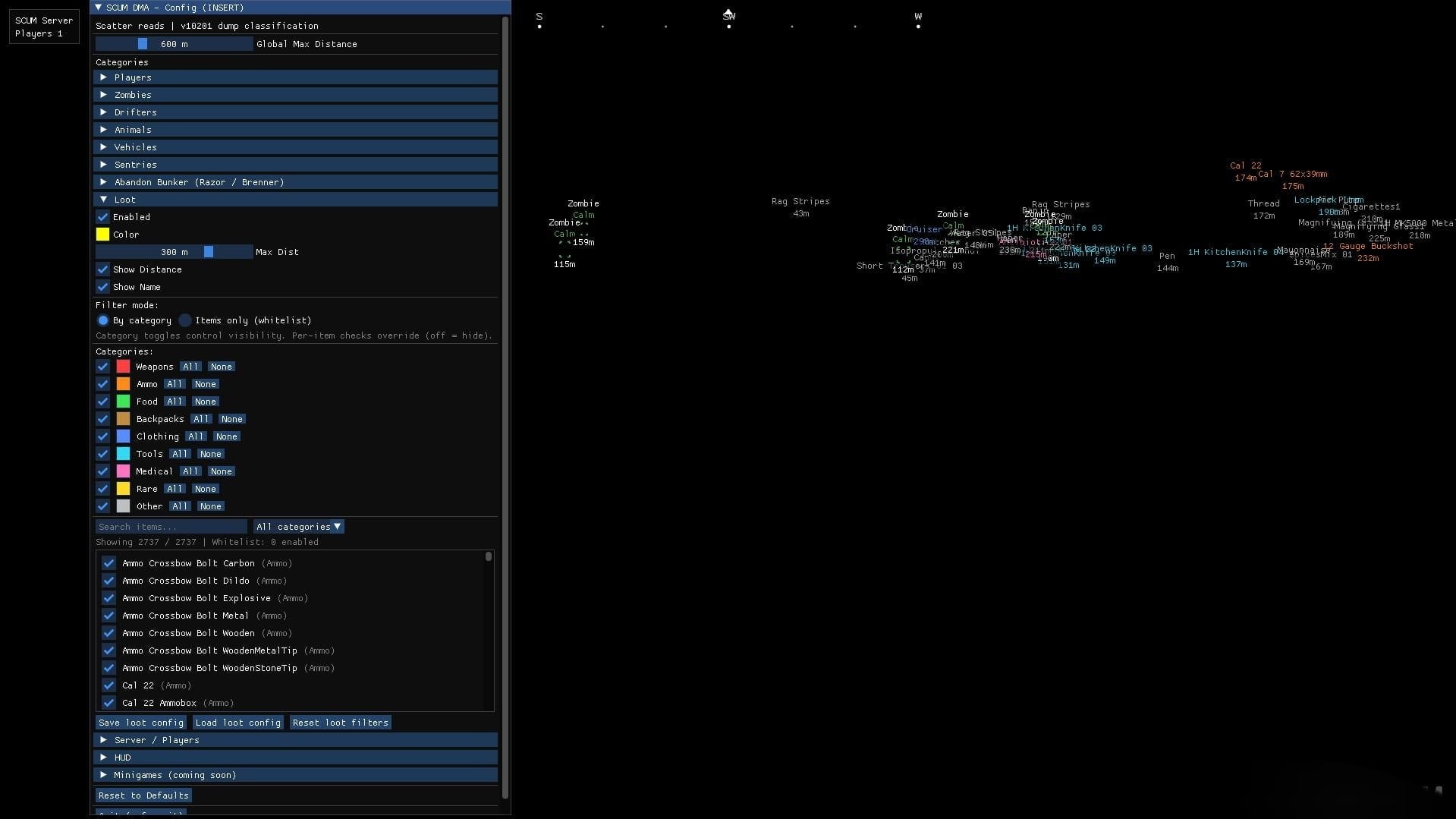Expand the Vehicles category
The image size is (1456, 819).
coord(295,147)
